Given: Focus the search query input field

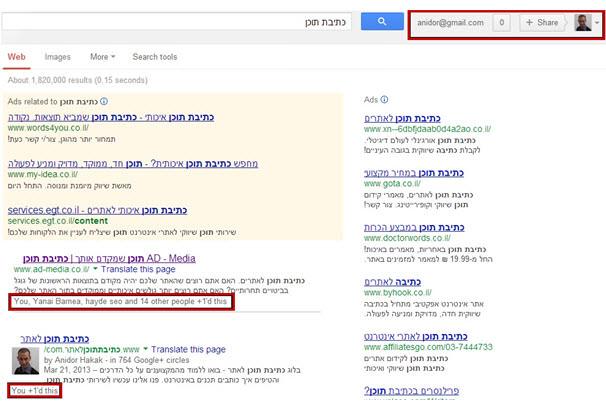Looking at the screenshot, I should (x=176, y=22).
